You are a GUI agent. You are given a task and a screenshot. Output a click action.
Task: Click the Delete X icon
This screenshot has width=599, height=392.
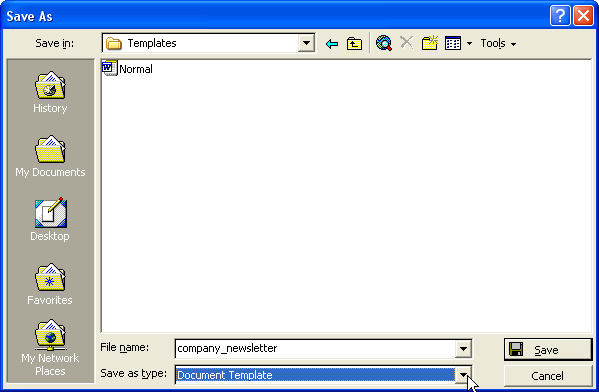pyautogui.click(x=406, y=43)
